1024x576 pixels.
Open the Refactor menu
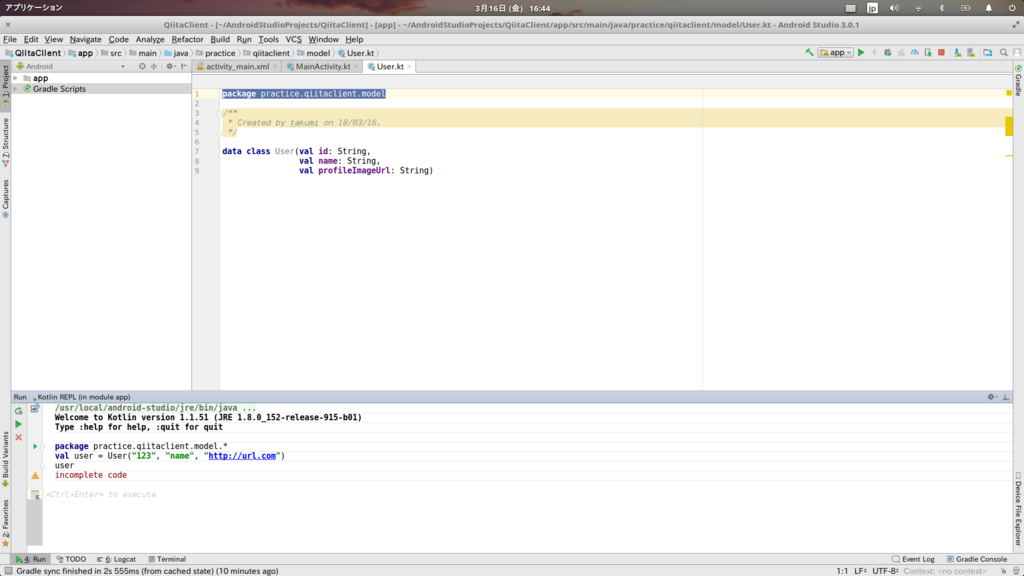coord(187,39)
